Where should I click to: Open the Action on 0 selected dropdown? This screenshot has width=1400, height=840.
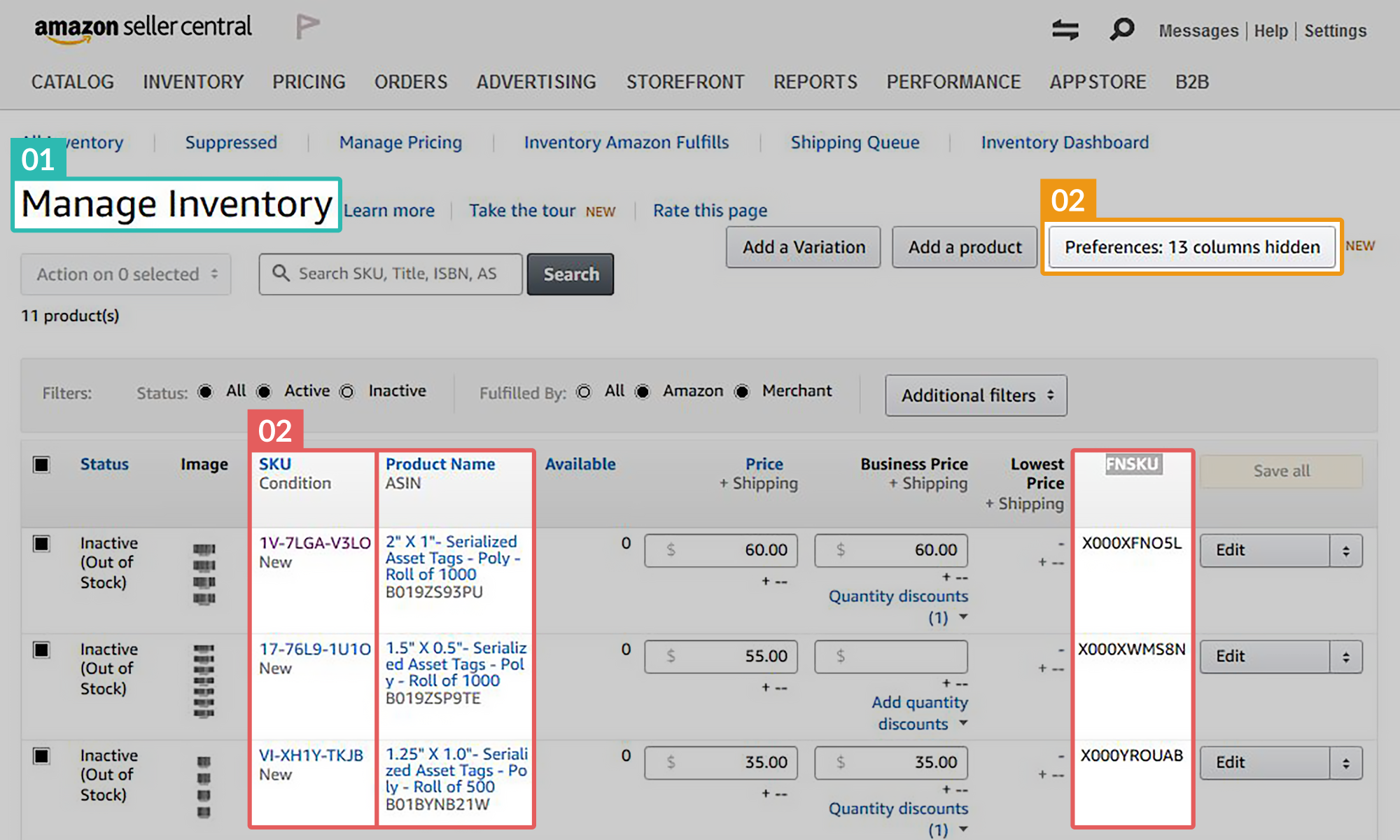125,274
